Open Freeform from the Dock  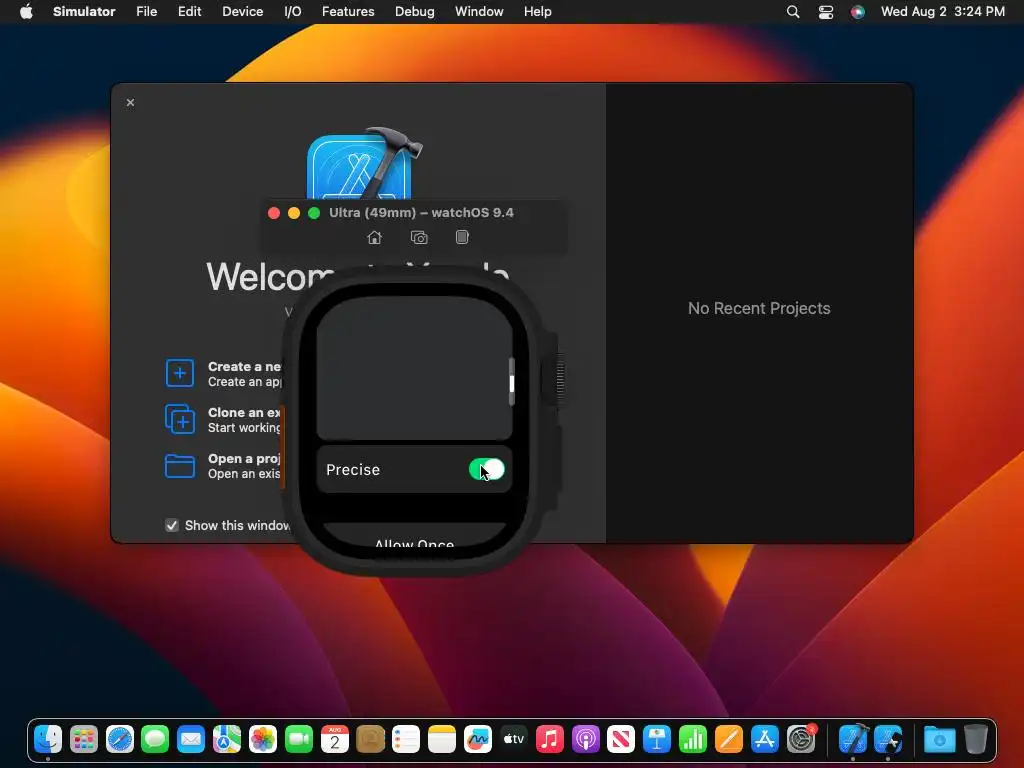tap(477, 739)
